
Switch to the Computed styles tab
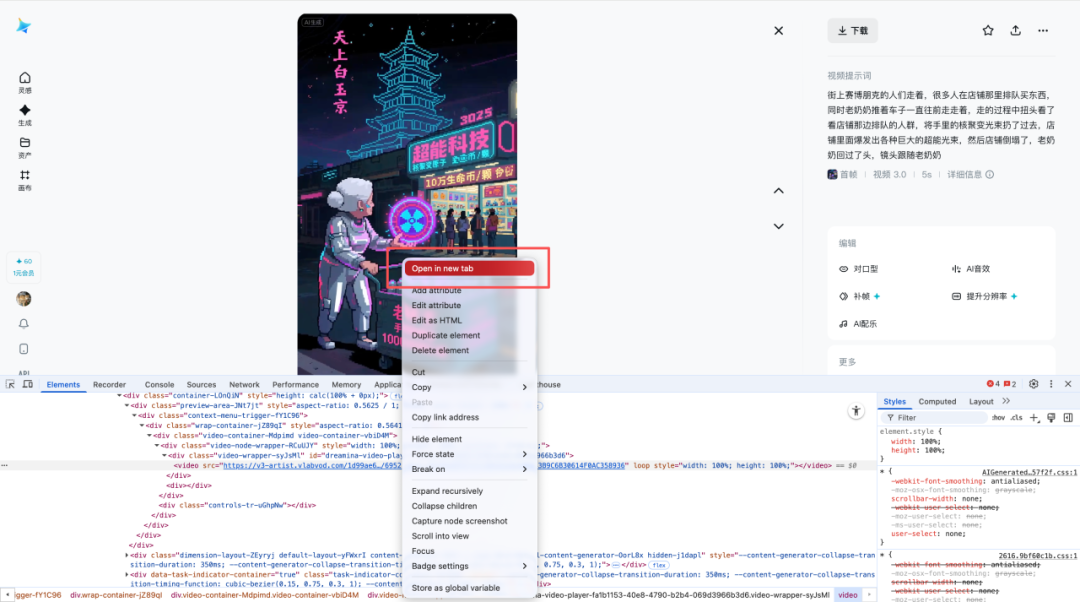[937, 402]
